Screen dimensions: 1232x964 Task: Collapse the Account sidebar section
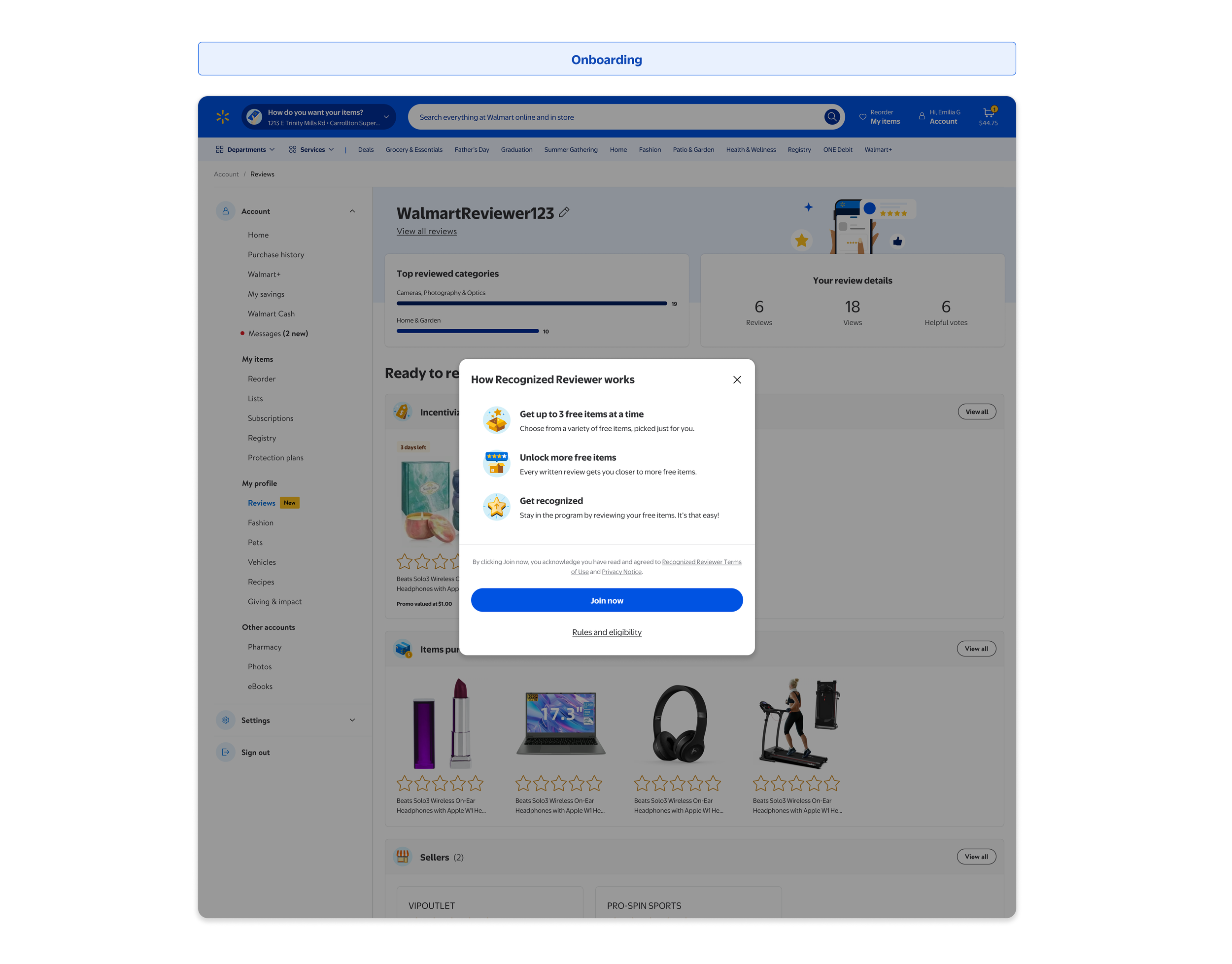(352, 211)
